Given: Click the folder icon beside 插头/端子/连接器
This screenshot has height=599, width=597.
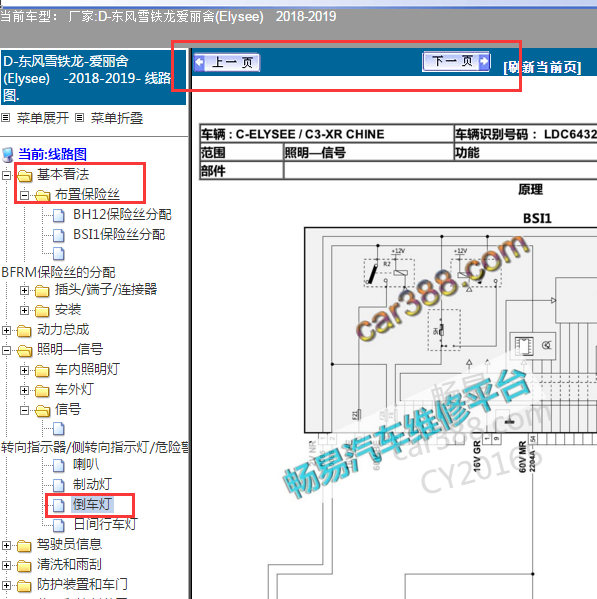Looking at the screenshot, I should (42, 291).
